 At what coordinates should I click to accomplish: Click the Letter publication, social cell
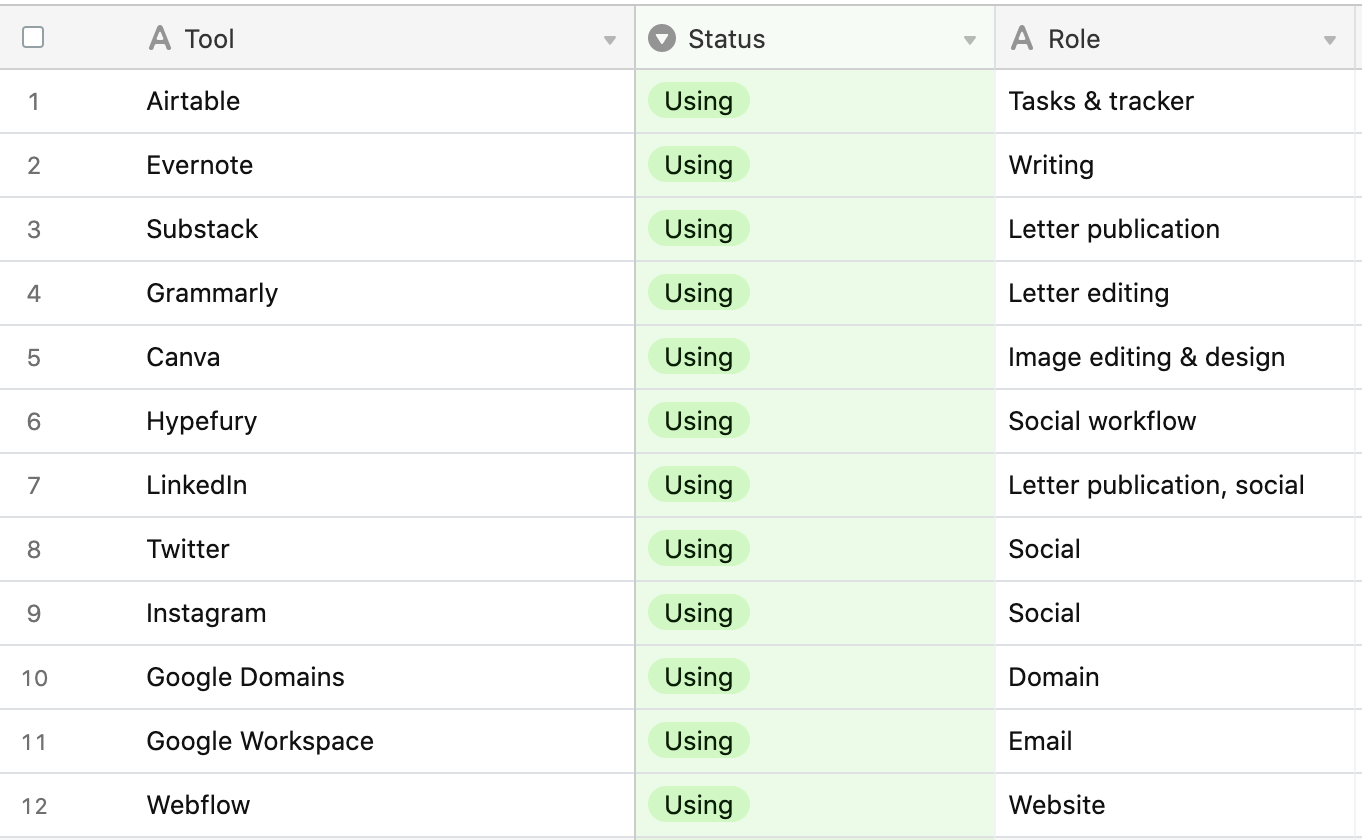click(x=1175, y=485)
